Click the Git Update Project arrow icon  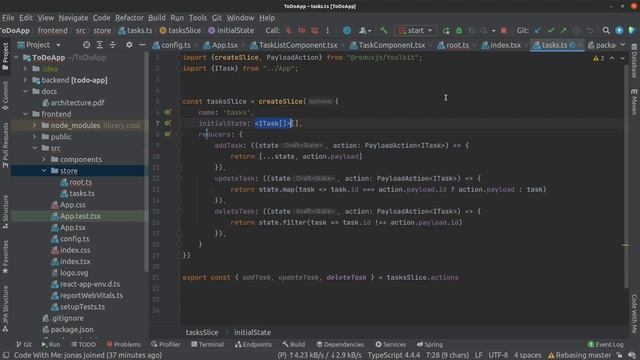pyautogui.click(x=538, y=31)
